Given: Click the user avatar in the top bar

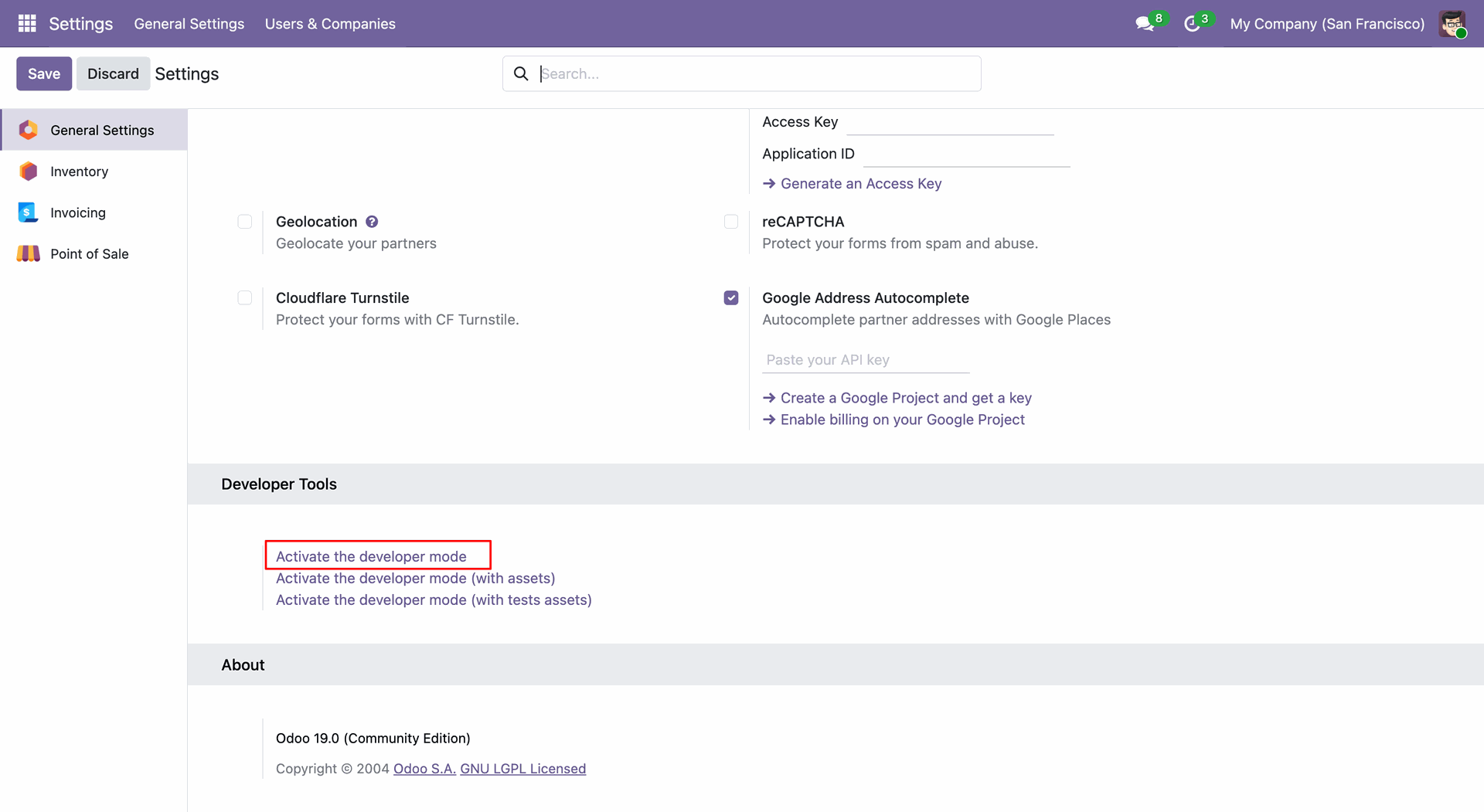Looking at the screenshot, I should click(1452, 24).
